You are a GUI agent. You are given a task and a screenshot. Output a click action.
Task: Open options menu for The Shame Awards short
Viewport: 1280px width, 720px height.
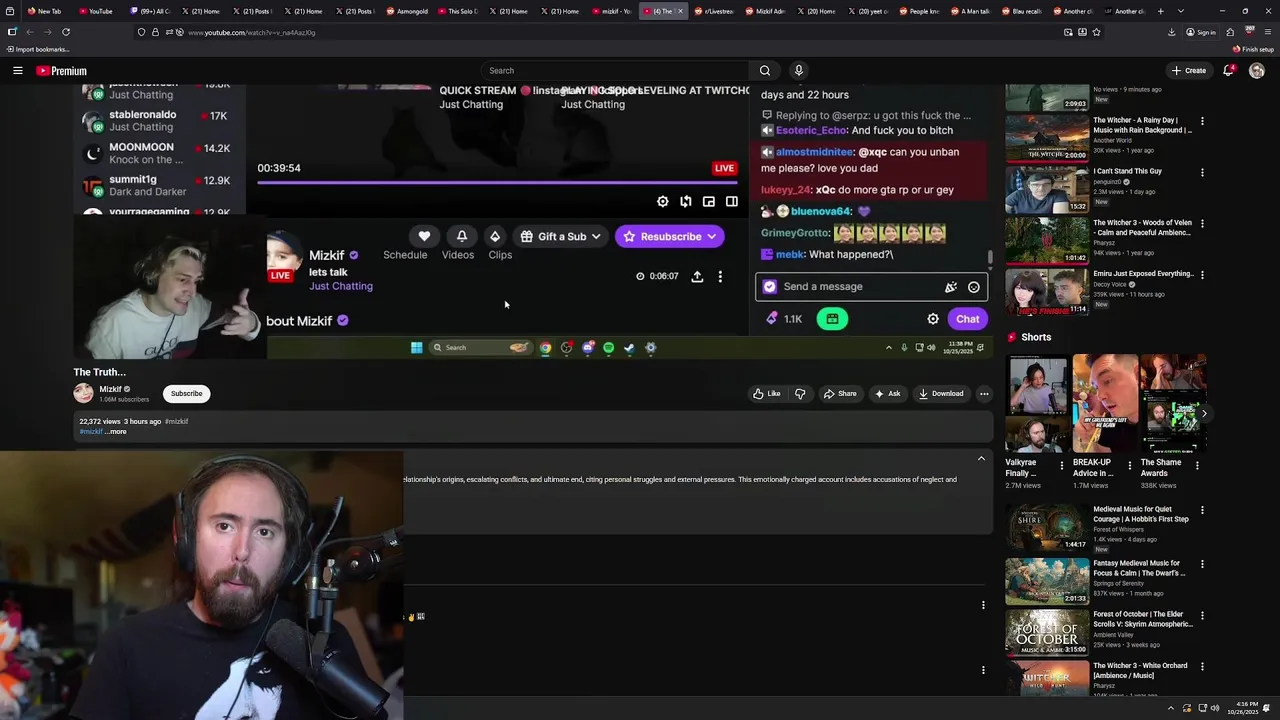click(x=1197, y=466)
